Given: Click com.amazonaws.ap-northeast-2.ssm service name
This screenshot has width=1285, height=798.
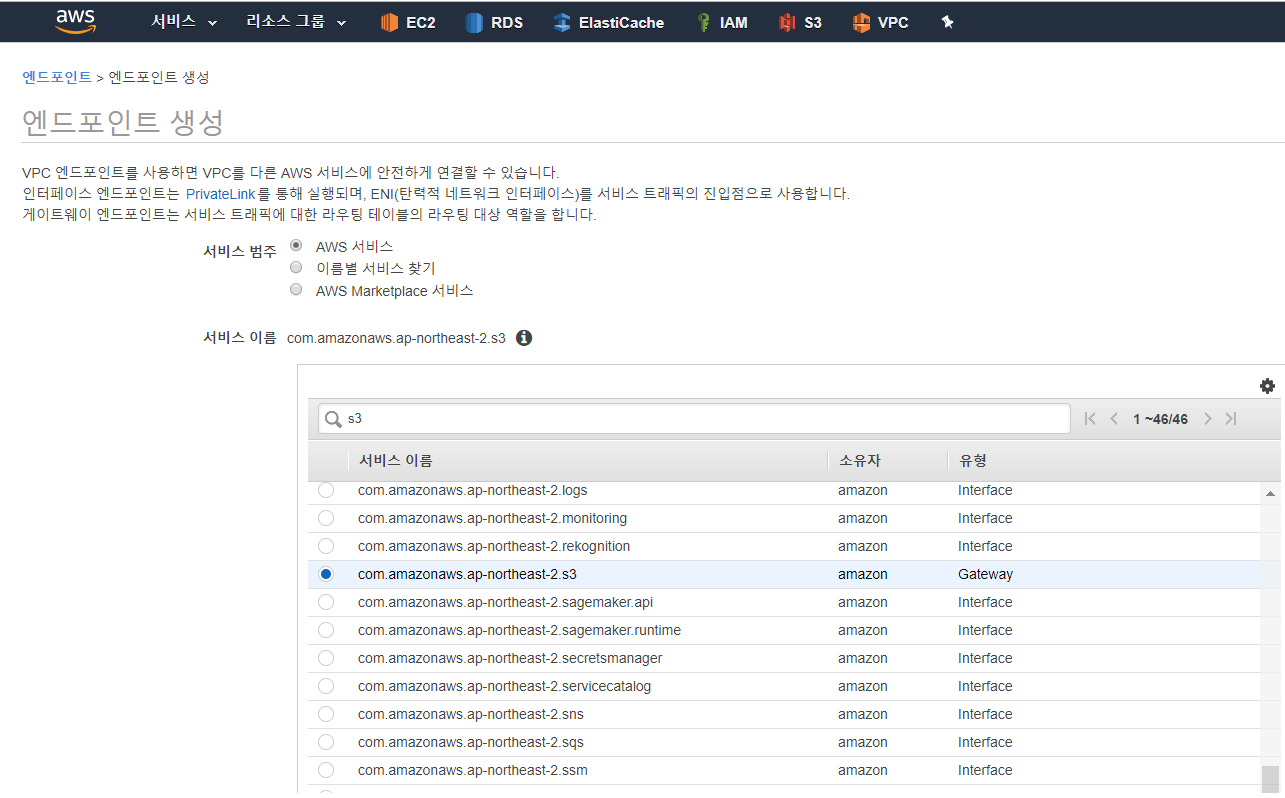Looking at the screenshot, I should click(473, 770).
